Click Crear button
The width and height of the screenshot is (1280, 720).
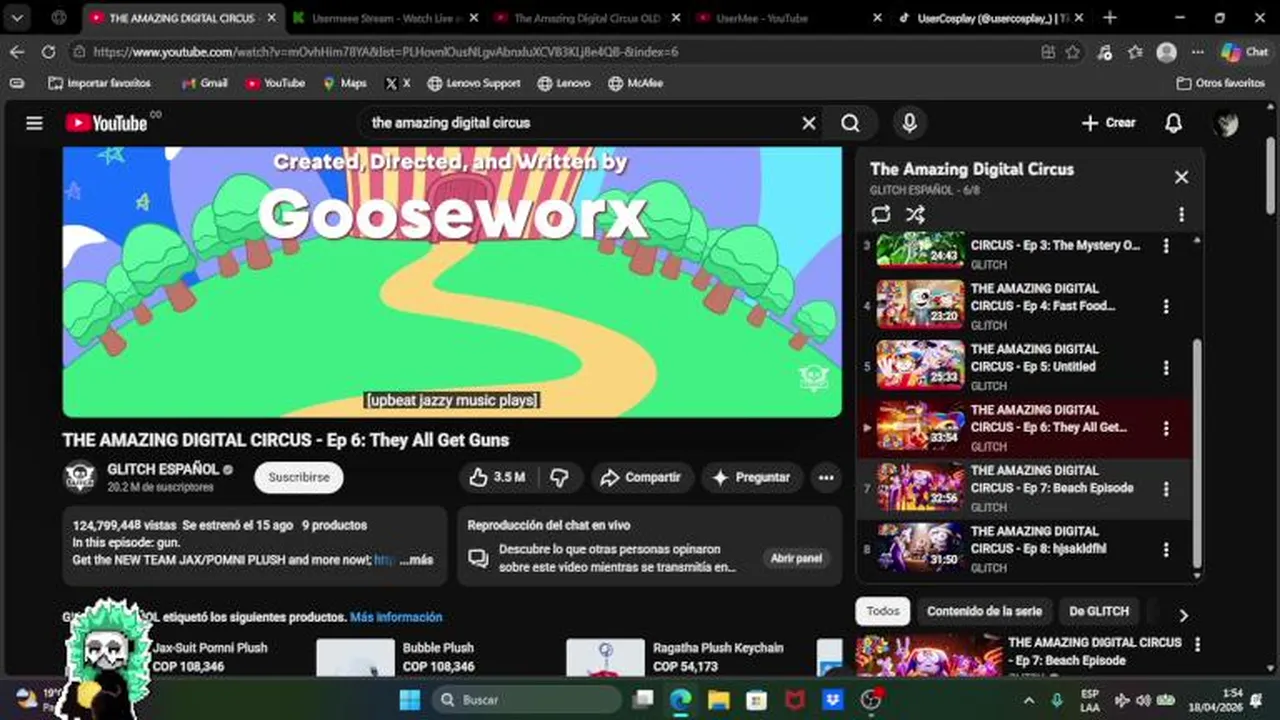point(1109,123)
